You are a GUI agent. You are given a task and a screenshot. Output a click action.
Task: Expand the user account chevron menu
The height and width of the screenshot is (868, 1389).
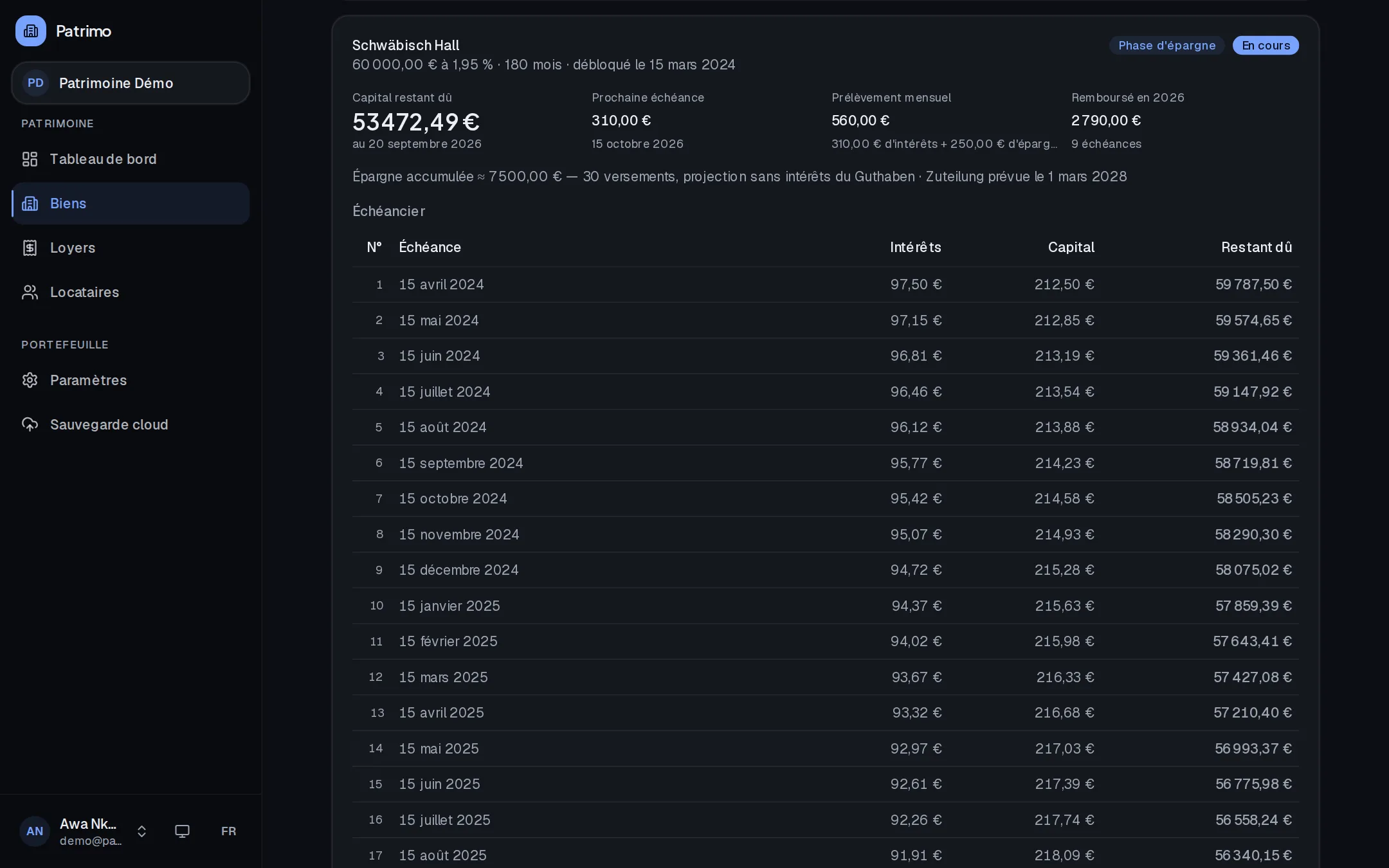point(141,831)
